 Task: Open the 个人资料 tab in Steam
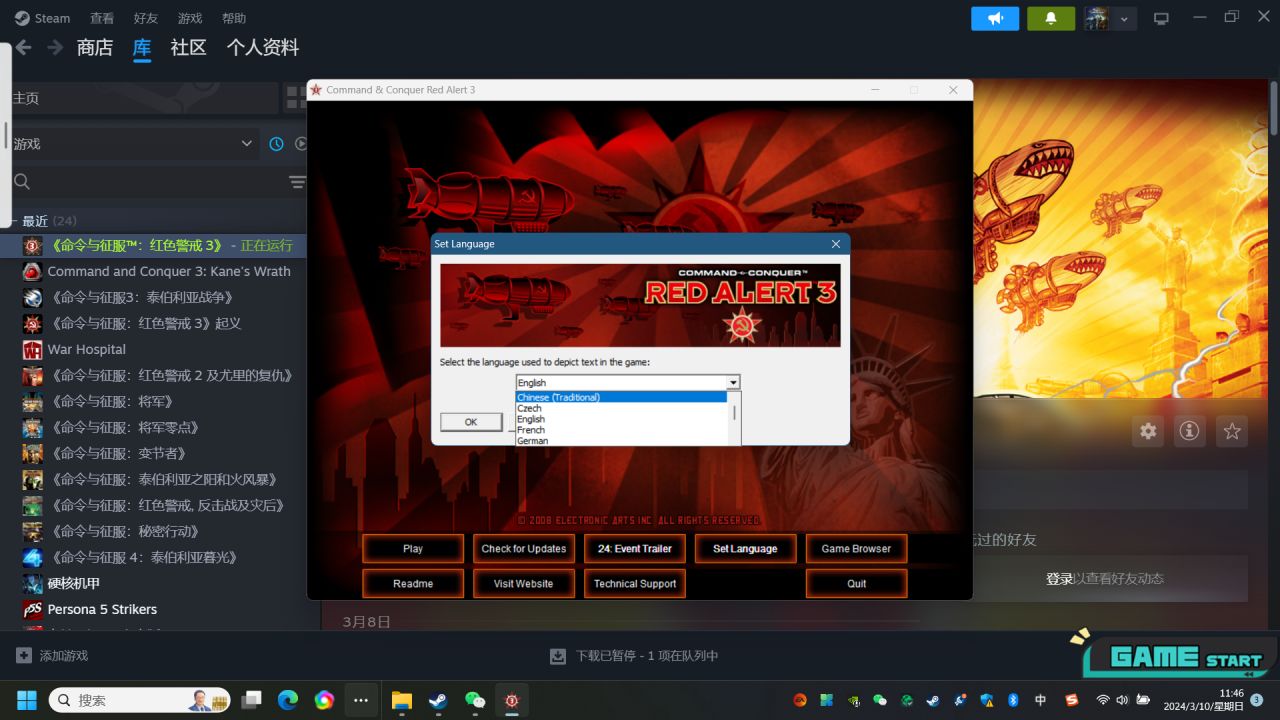click(263, 48)
